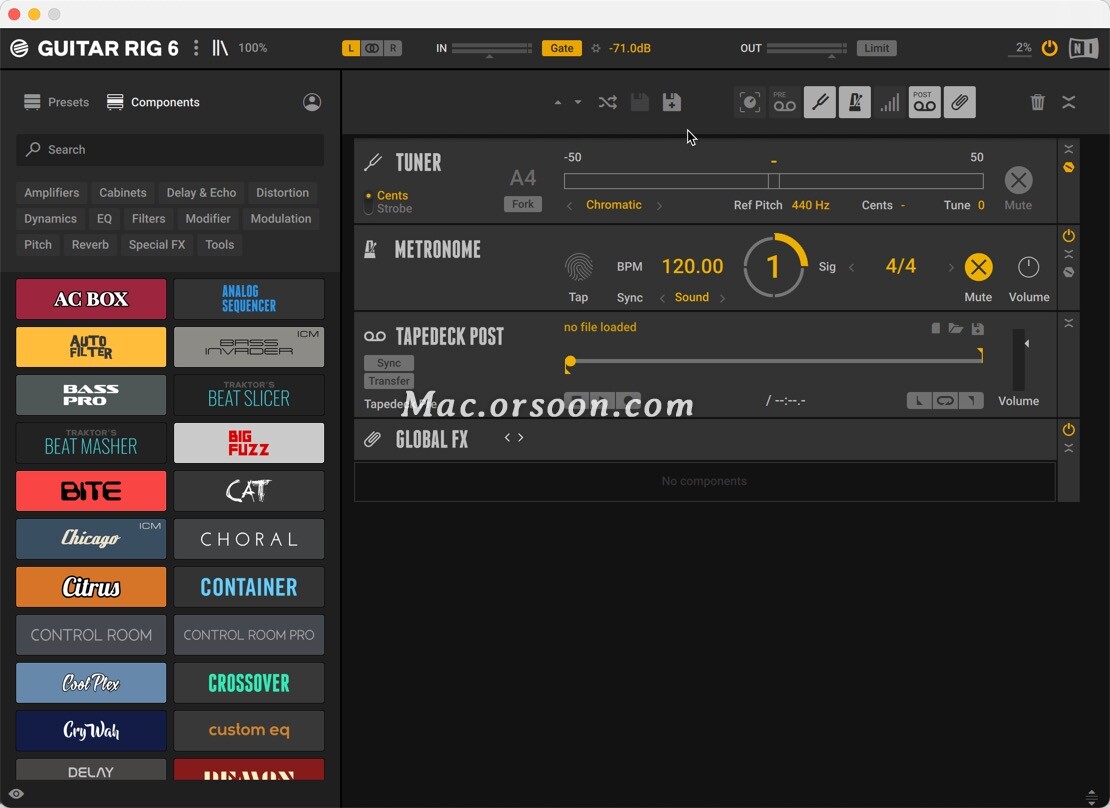Click the Fork button in Tuner
The image size is (1110, 808).
(x=522, y=204)
